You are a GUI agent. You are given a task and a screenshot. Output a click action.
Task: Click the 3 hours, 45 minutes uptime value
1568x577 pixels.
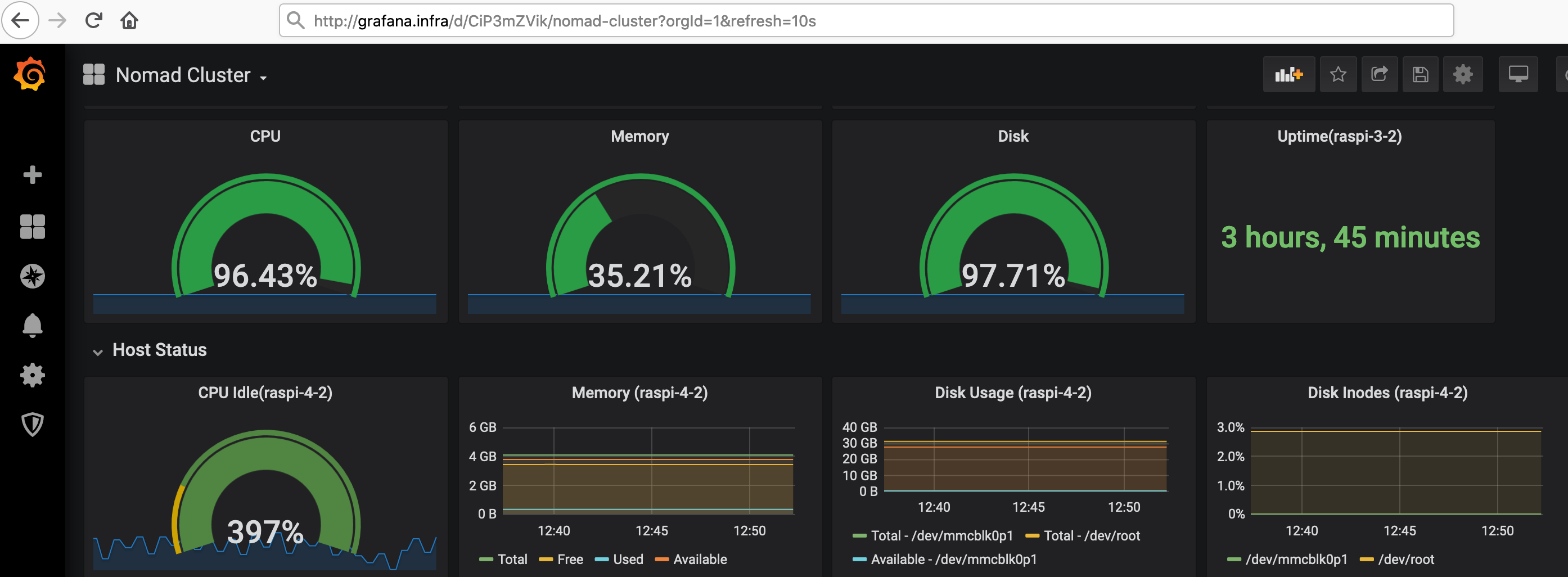[x=1351, y=237]
